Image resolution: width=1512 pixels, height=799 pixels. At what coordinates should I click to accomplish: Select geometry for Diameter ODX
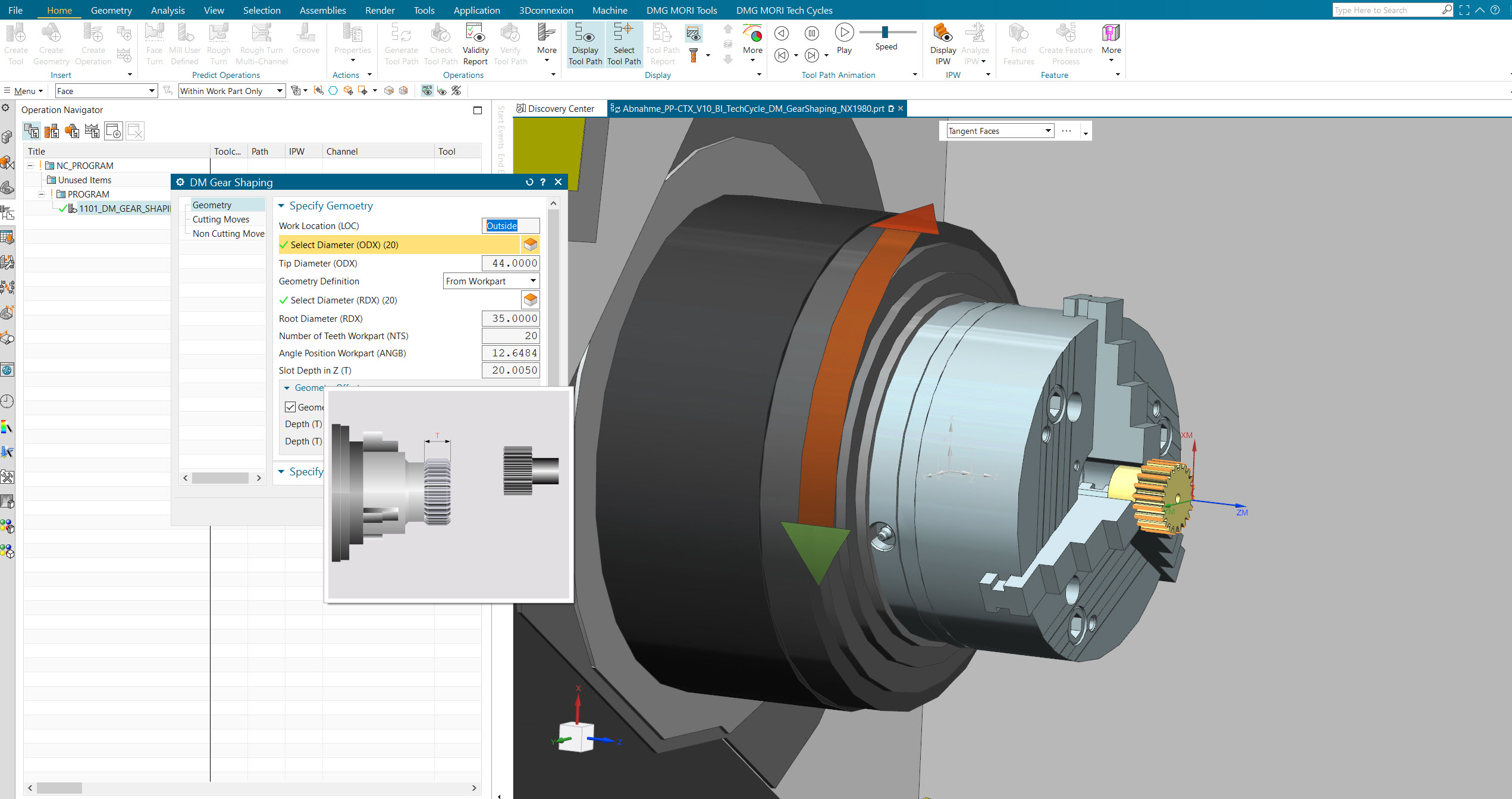[x=531, y=245]
